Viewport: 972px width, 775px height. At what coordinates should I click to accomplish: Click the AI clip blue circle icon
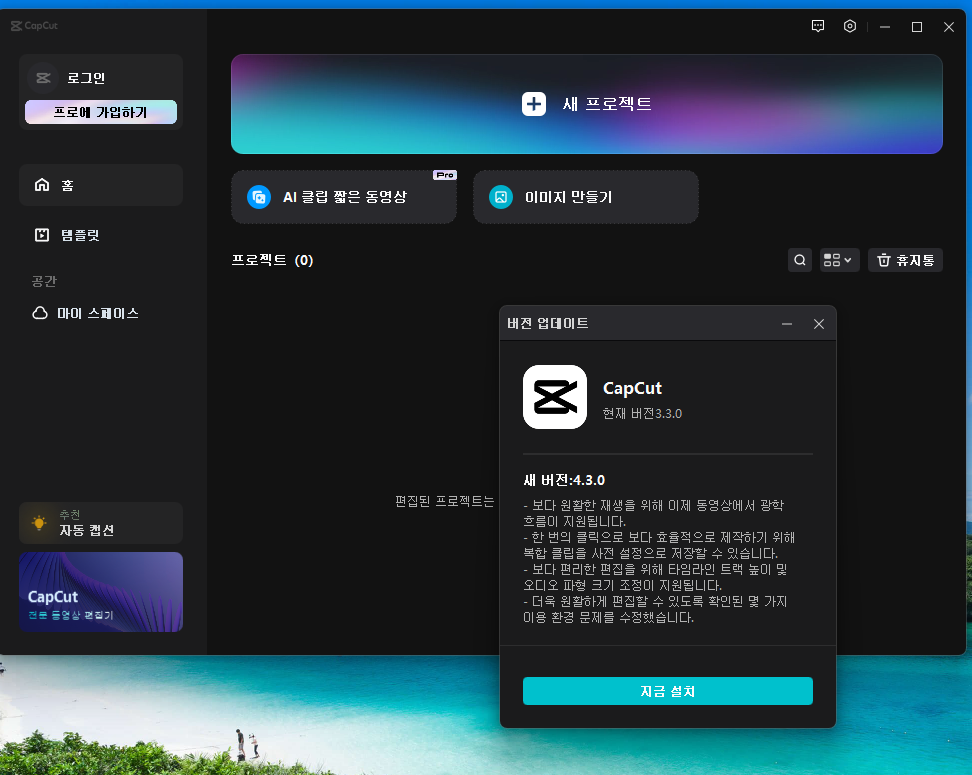click(x=259, y=197)
